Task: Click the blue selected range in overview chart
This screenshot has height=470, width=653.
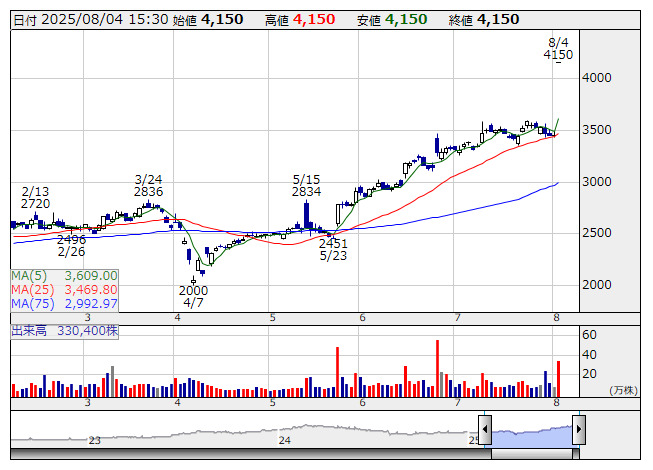Action: coord(532,437)
